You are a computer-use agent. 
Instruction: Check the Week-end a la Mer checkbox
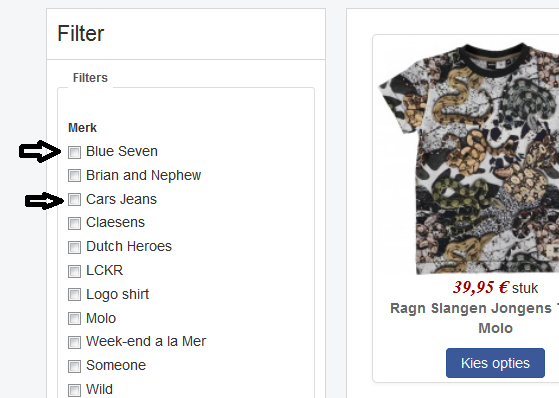click(75, 342)
